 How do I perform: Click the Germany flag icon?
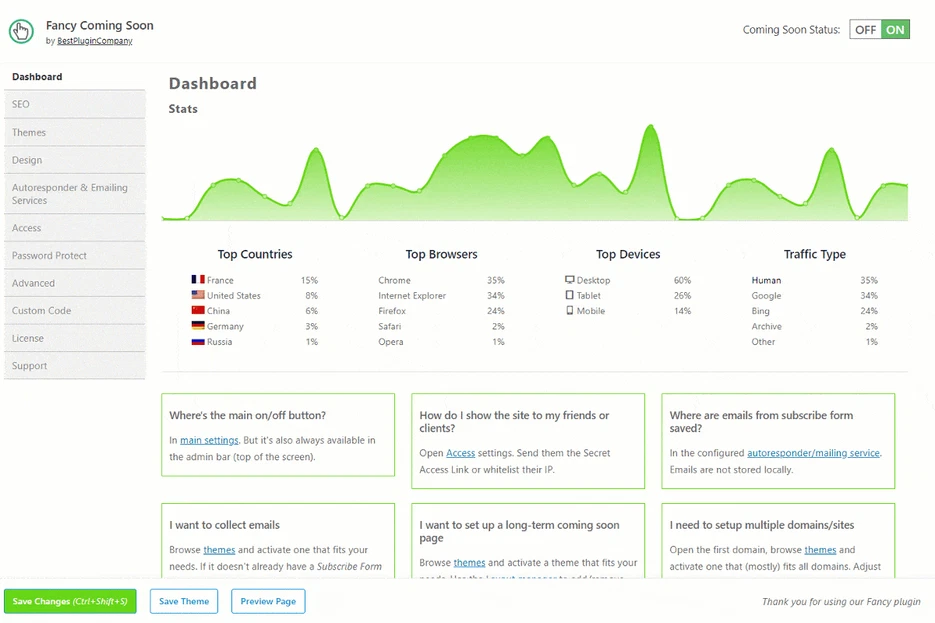[x=198, y=327]
